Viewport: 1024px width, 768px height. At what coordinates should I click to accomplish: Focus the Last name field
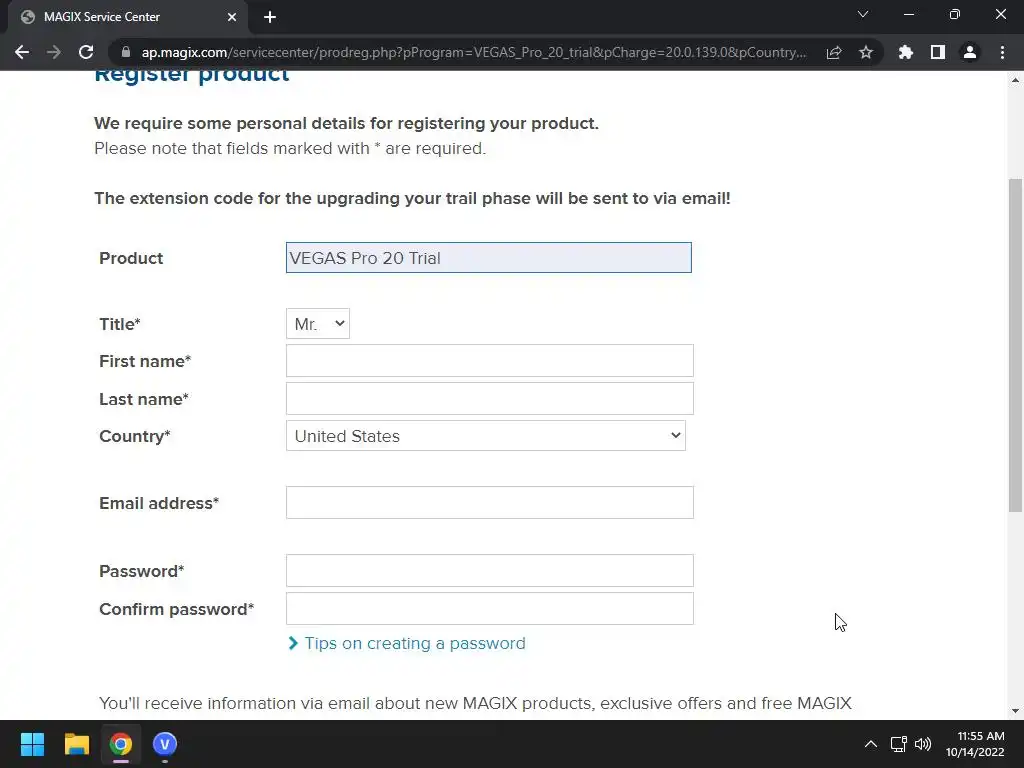(x=490, y=398)
